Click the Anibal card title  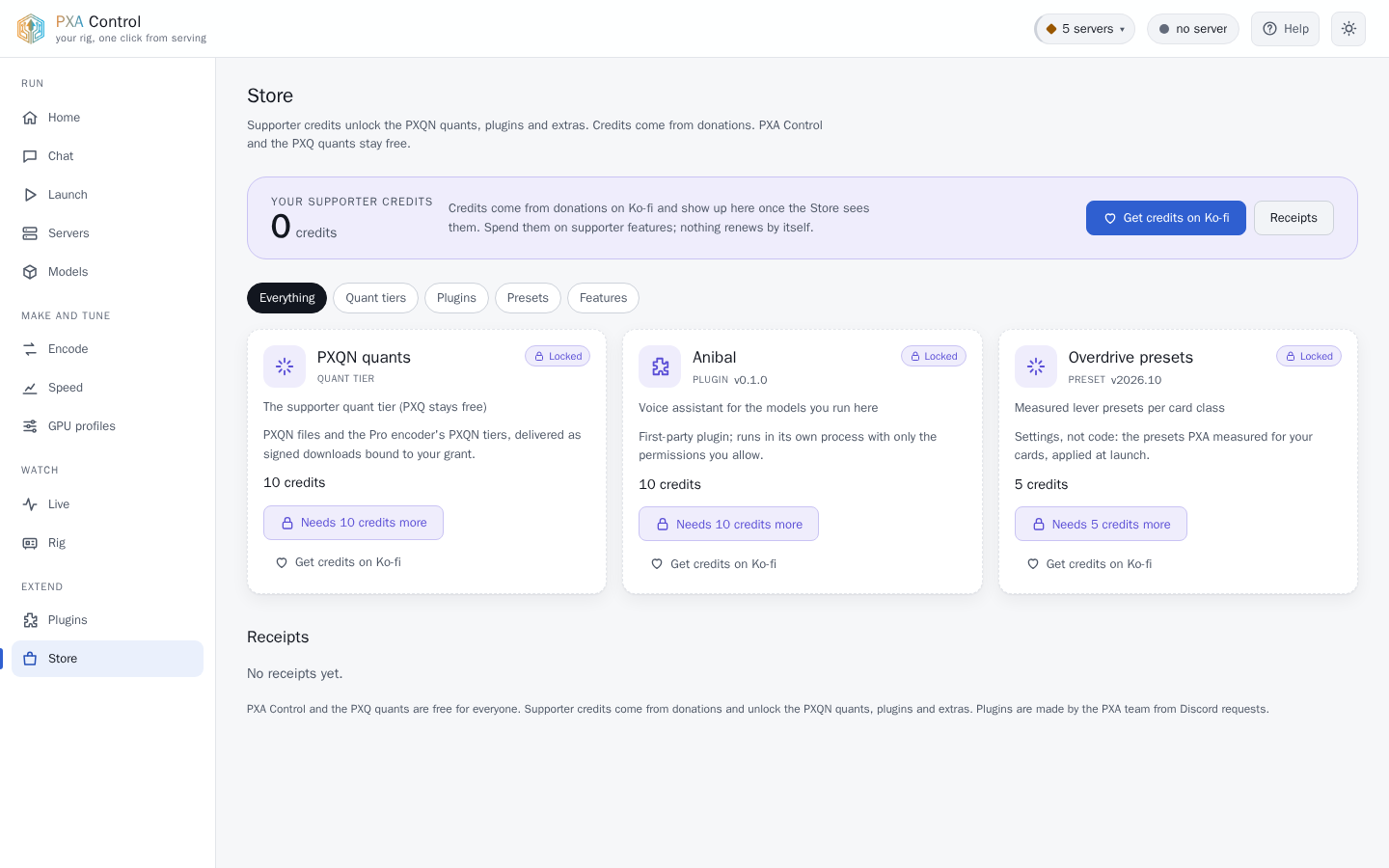click(x=714, y=357)
